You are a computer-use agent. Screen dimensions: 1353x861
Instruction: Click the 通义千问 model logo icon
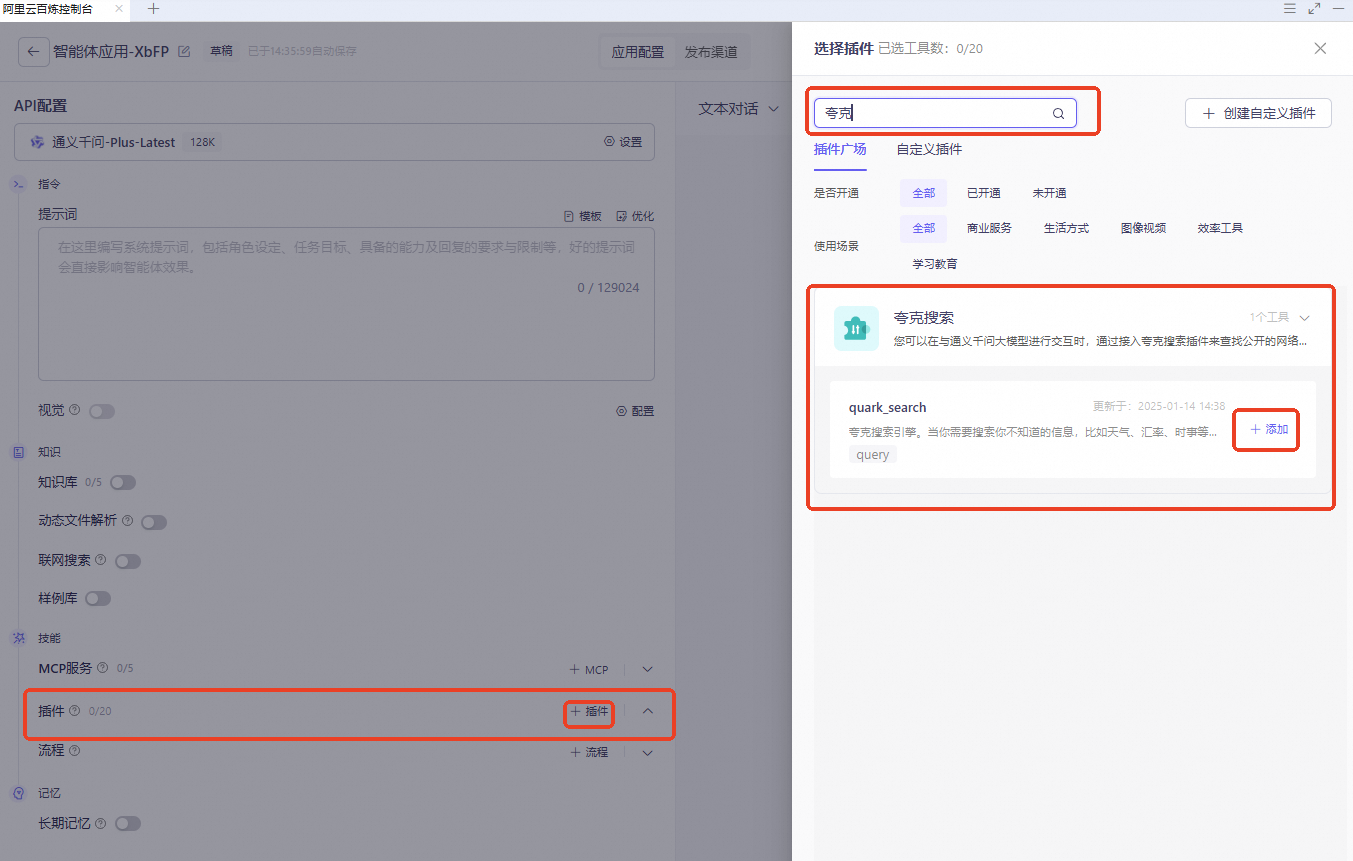pos(38,142)
